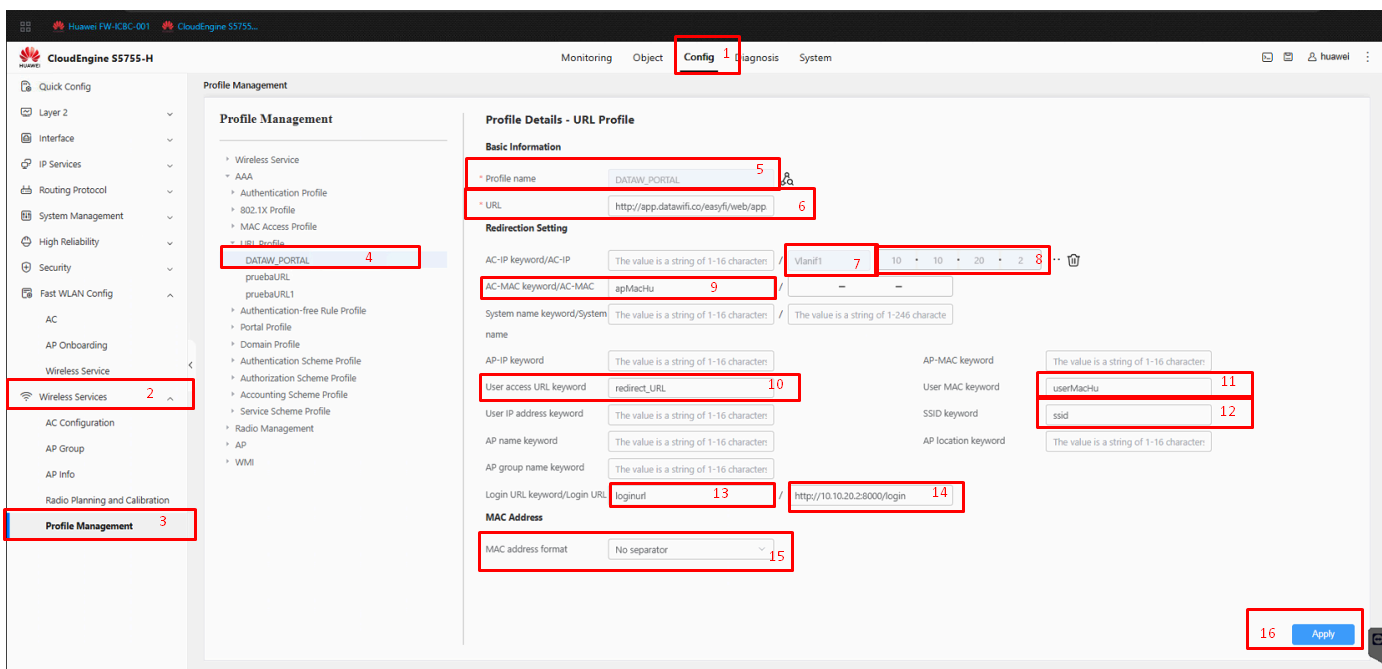Open the three-dot more options menu
The image size is (1382, 669).
[x=1368, y=57]
